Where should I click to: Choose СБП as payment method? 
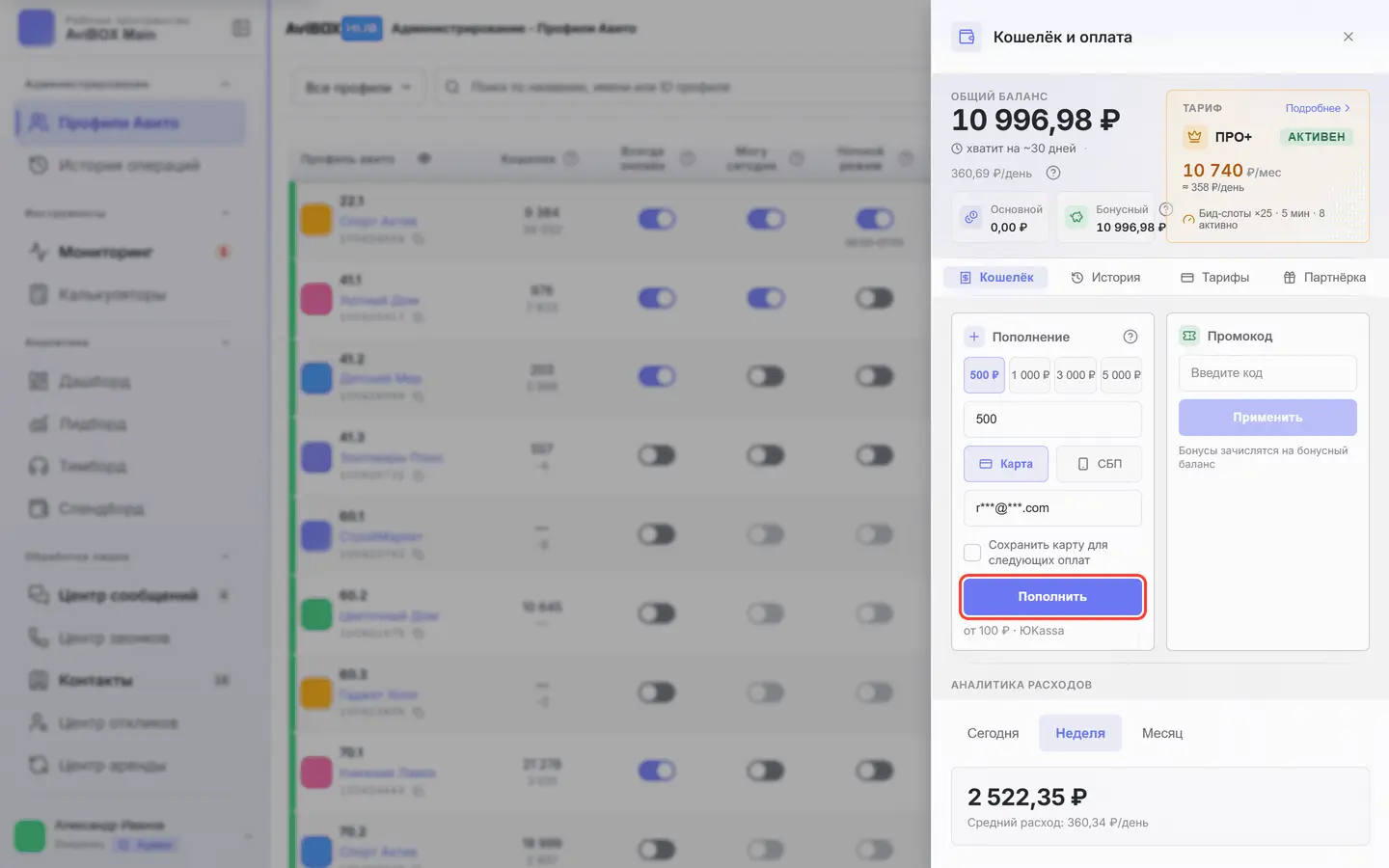[1100, 464]
